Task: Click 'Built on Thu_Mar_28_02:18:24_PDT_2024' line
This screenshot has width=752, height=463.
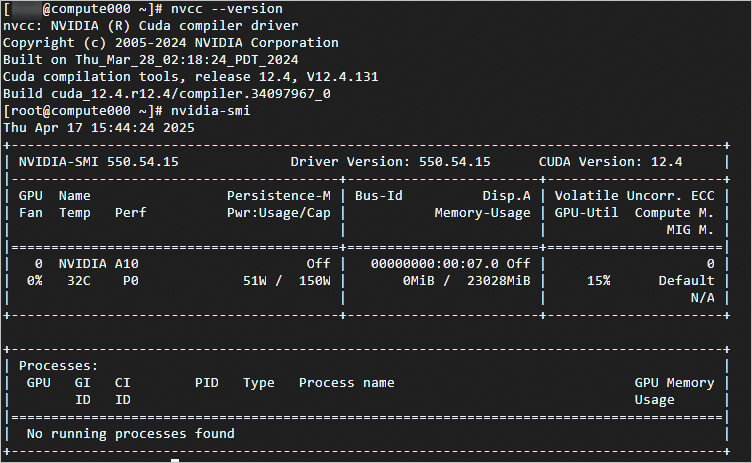Action: 151,59
